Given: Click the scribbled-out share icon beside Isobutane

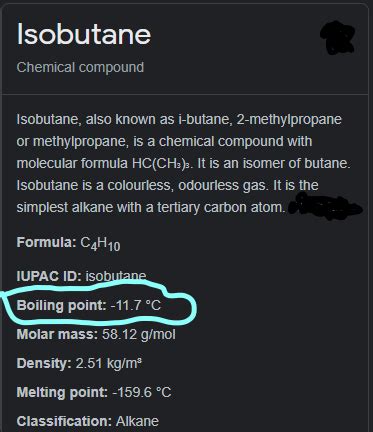Looking at the screenshot, I should pyautogui.click(x=337, y=38).
